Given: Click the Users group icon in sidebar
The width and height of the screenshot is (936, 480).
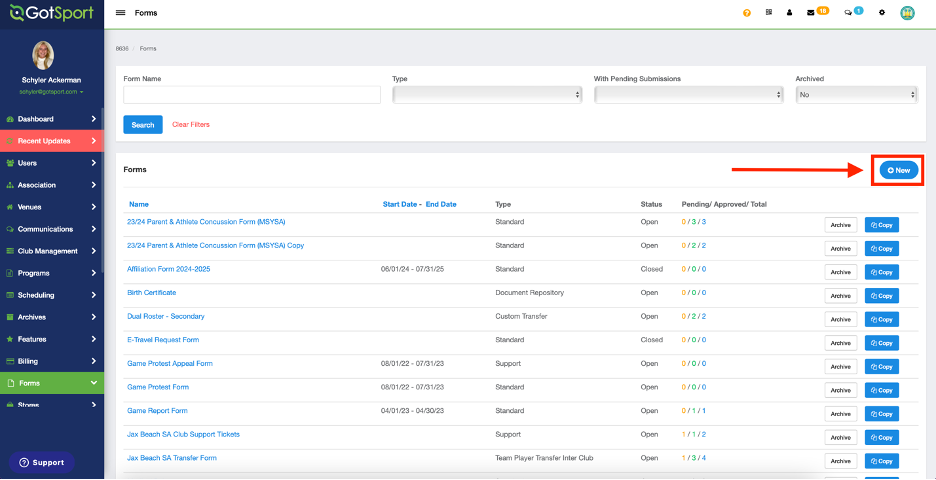Looking at the screenshot, I should click(10, 163).
